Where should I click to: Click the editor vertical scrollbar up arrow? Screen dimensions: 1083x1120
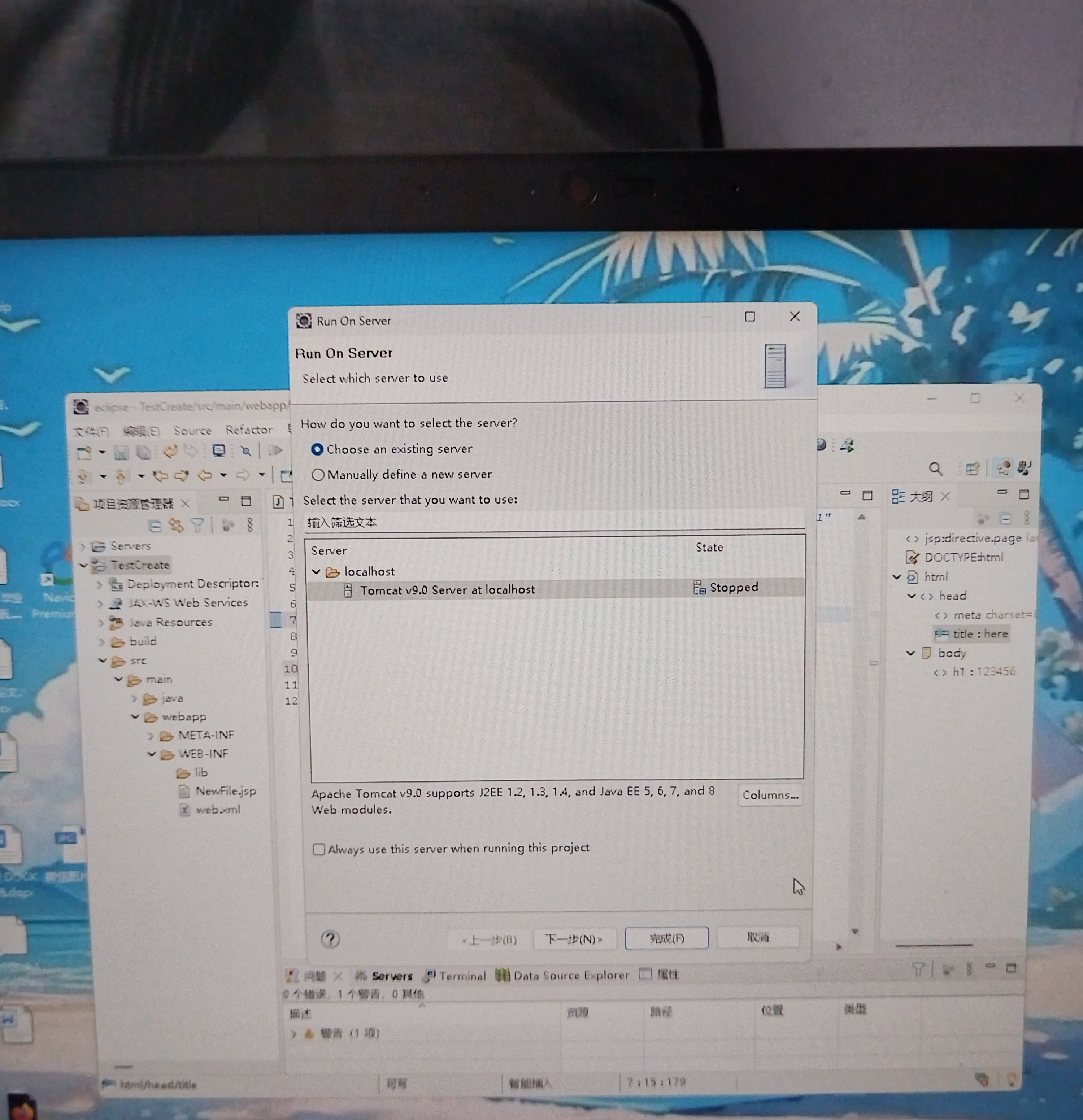(x=862, y=517)
